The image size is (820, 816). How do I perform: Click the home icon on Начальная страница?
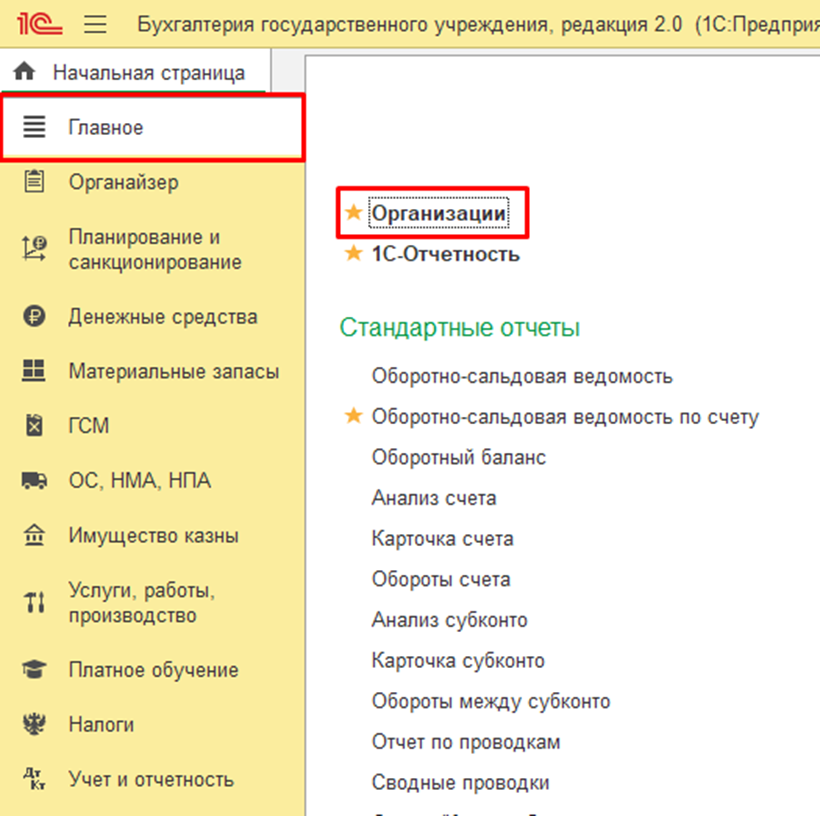(25, 71)
